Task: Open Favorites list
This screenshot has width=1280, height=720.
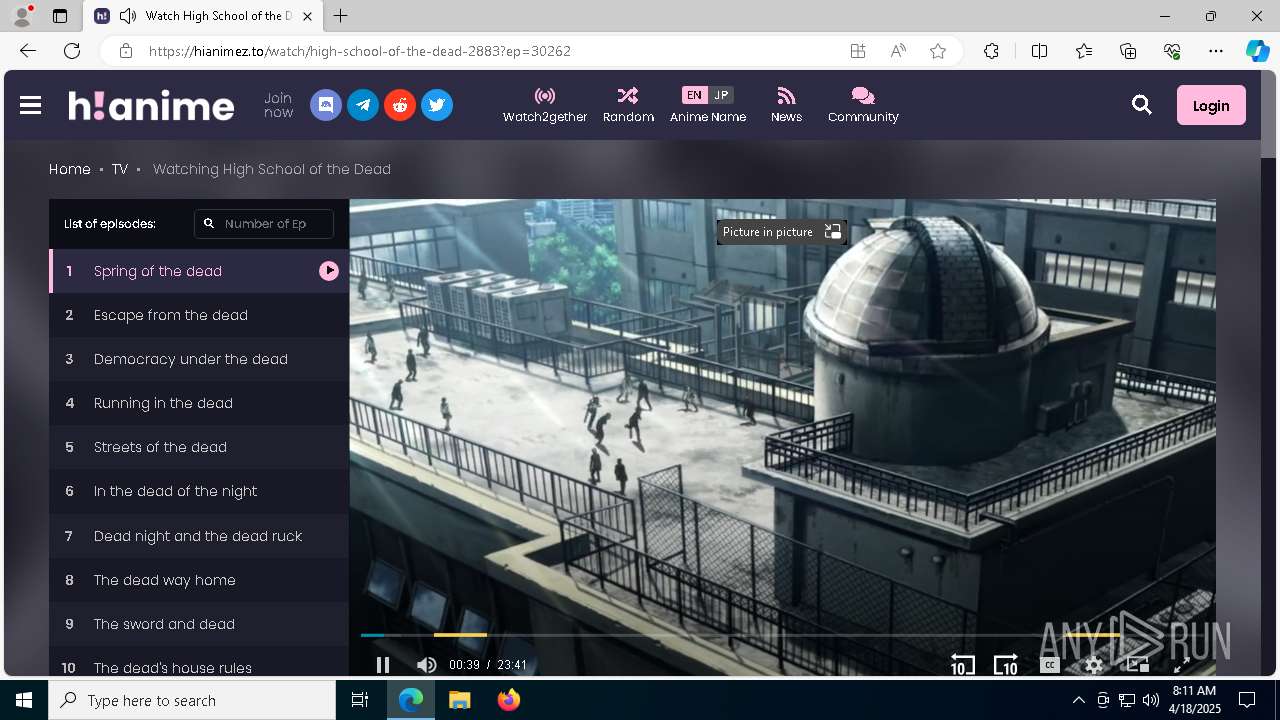Action: (x=1084, y=51)
